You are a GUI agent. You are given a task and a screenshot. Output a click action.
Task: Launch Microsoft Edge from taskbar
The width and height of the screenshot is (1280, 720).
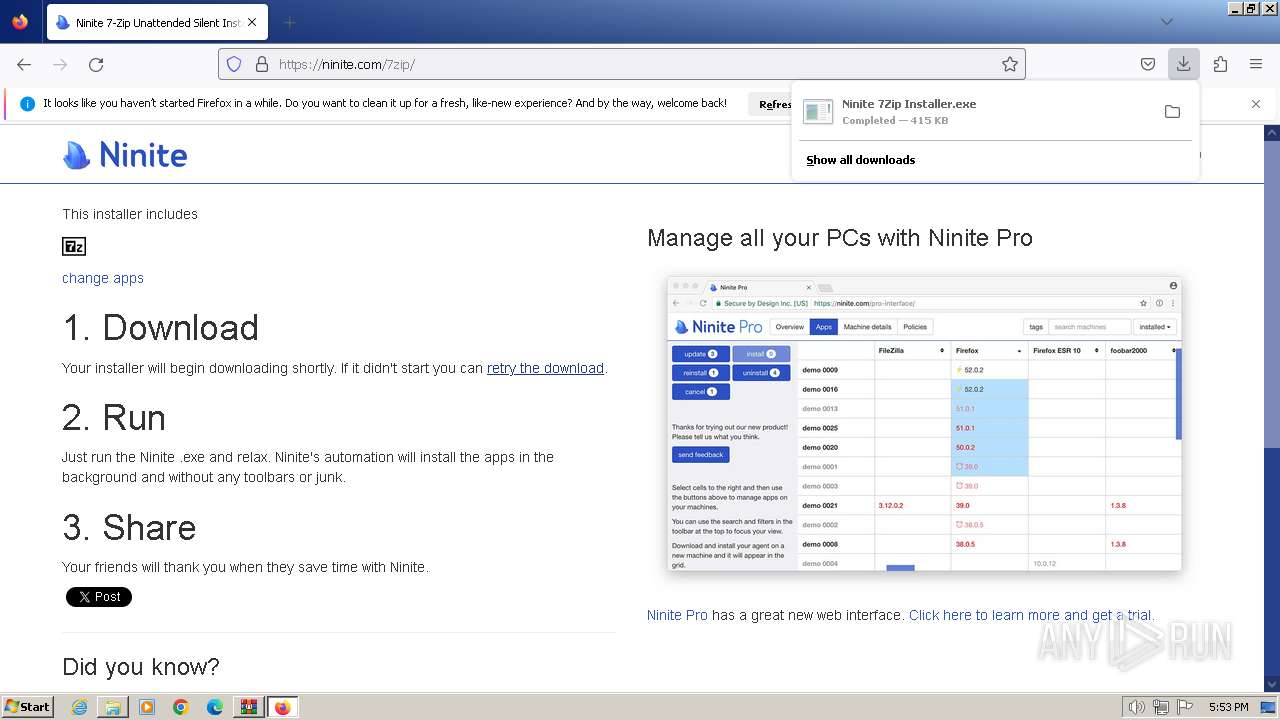pos(215,707)
